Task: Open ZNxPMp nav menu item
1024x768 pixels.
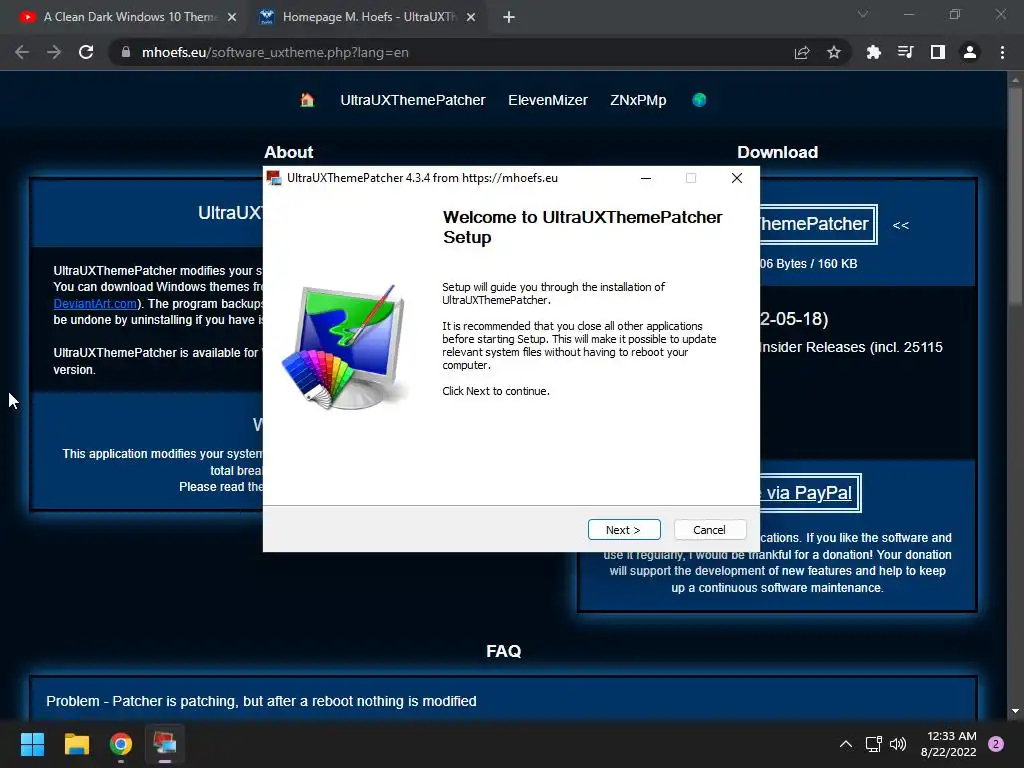Action: (x=638, y=100)
